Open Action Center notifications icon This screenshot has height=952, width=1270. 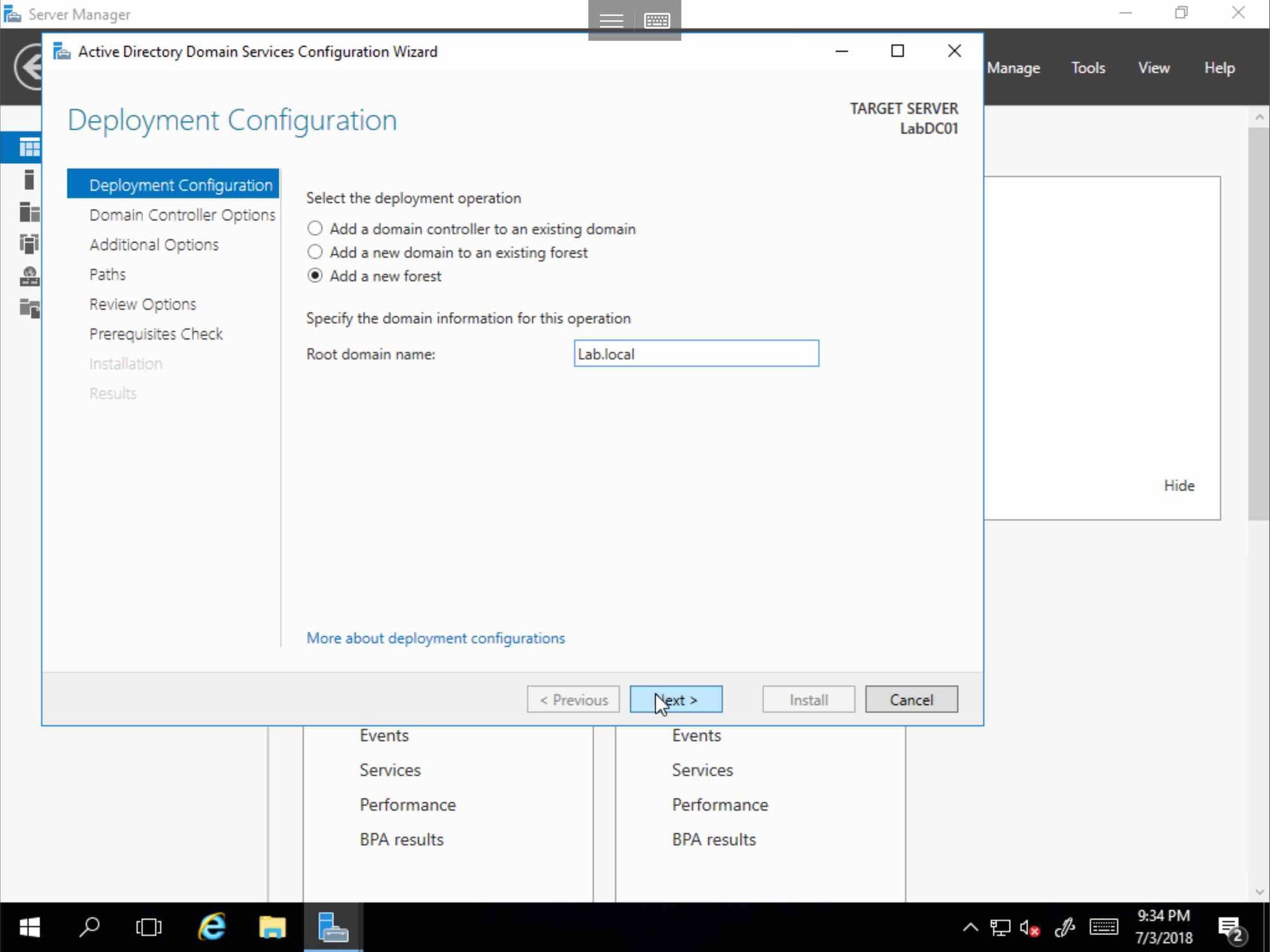point(1232,929)
